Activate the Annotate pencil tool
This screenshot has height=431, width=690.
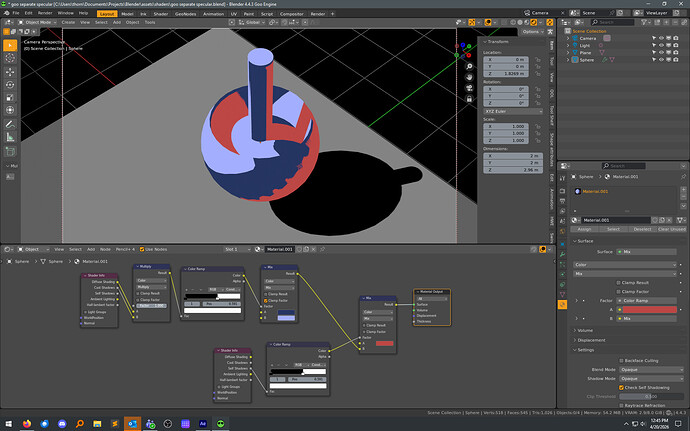(10, 124)
